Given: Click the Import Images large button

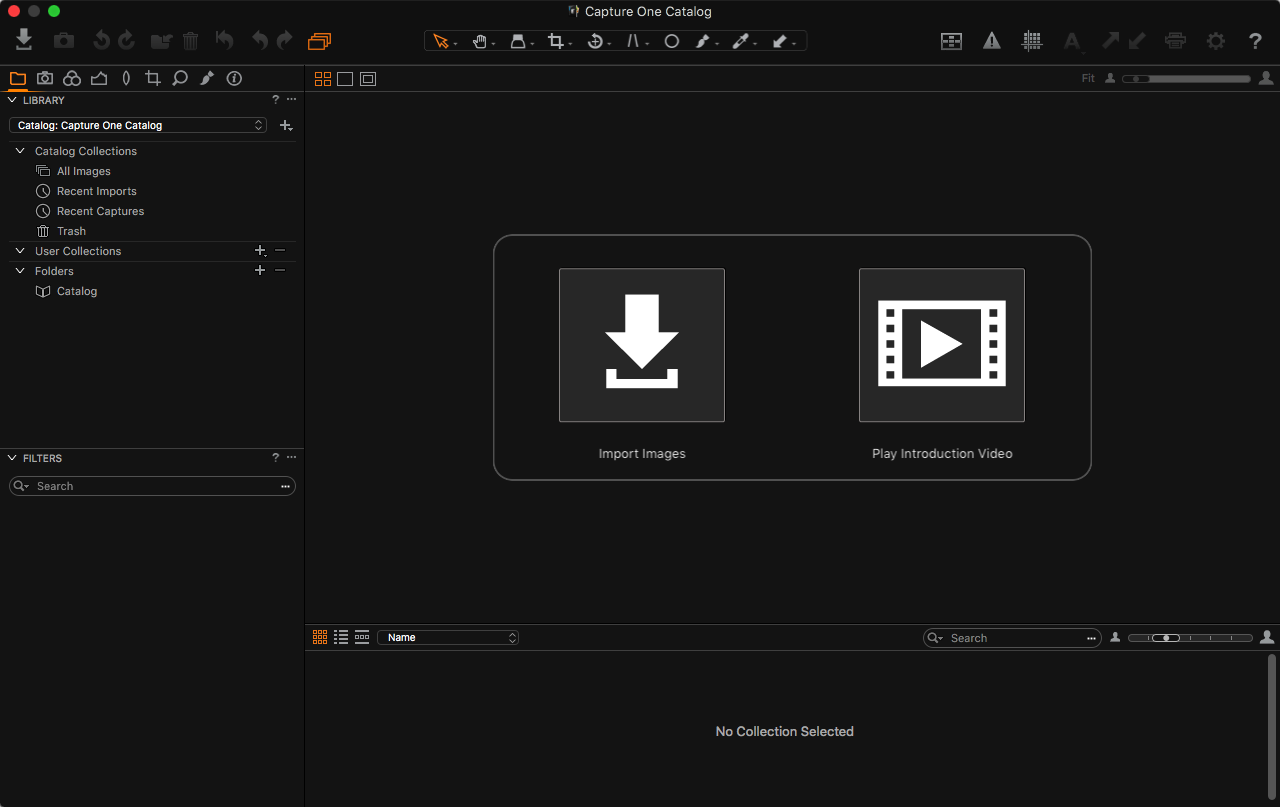Looking at the screenshot, I should (642, 345).
